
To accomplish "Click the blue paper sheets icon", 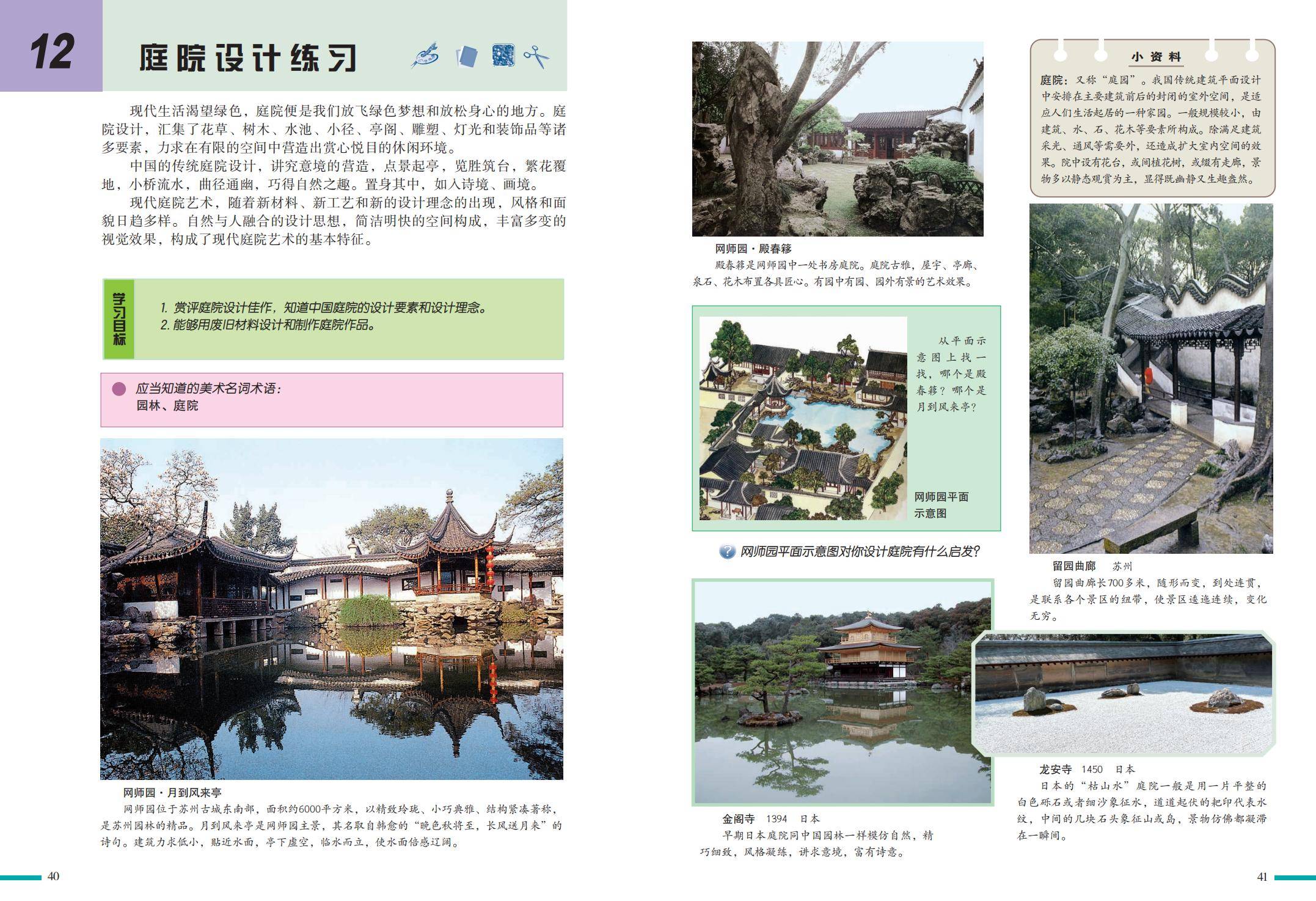I will click(x=466, y=56).
